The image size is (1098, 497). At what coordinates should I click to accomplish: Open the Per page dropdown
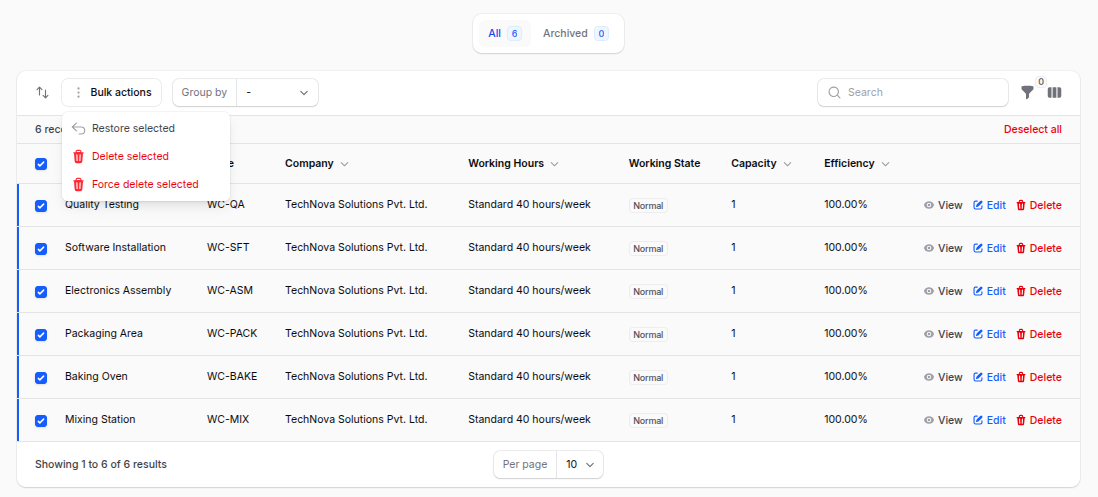click(580, 464)
